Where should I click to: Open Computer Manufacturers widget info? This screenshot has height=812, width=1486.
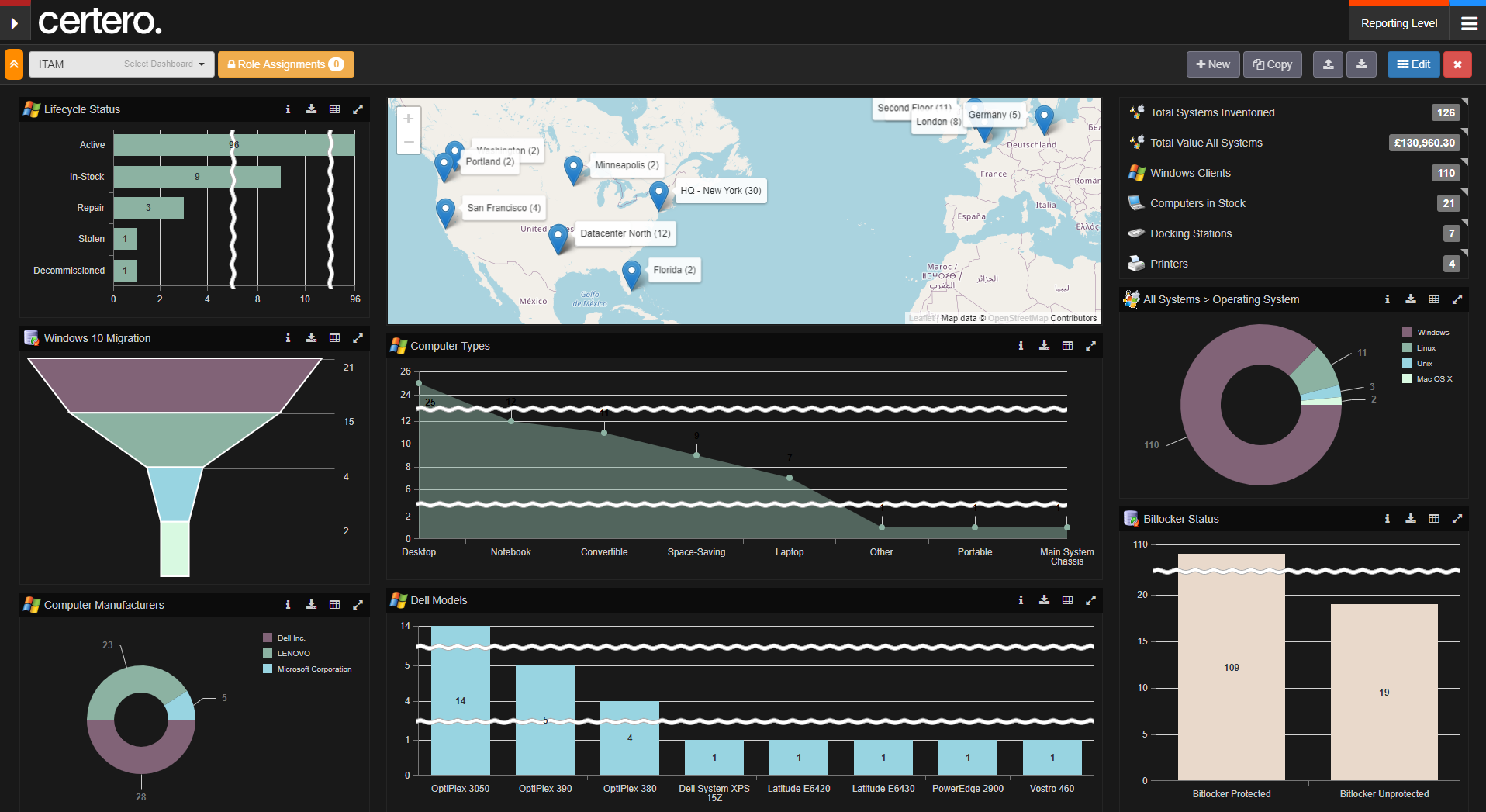(288, 605)
